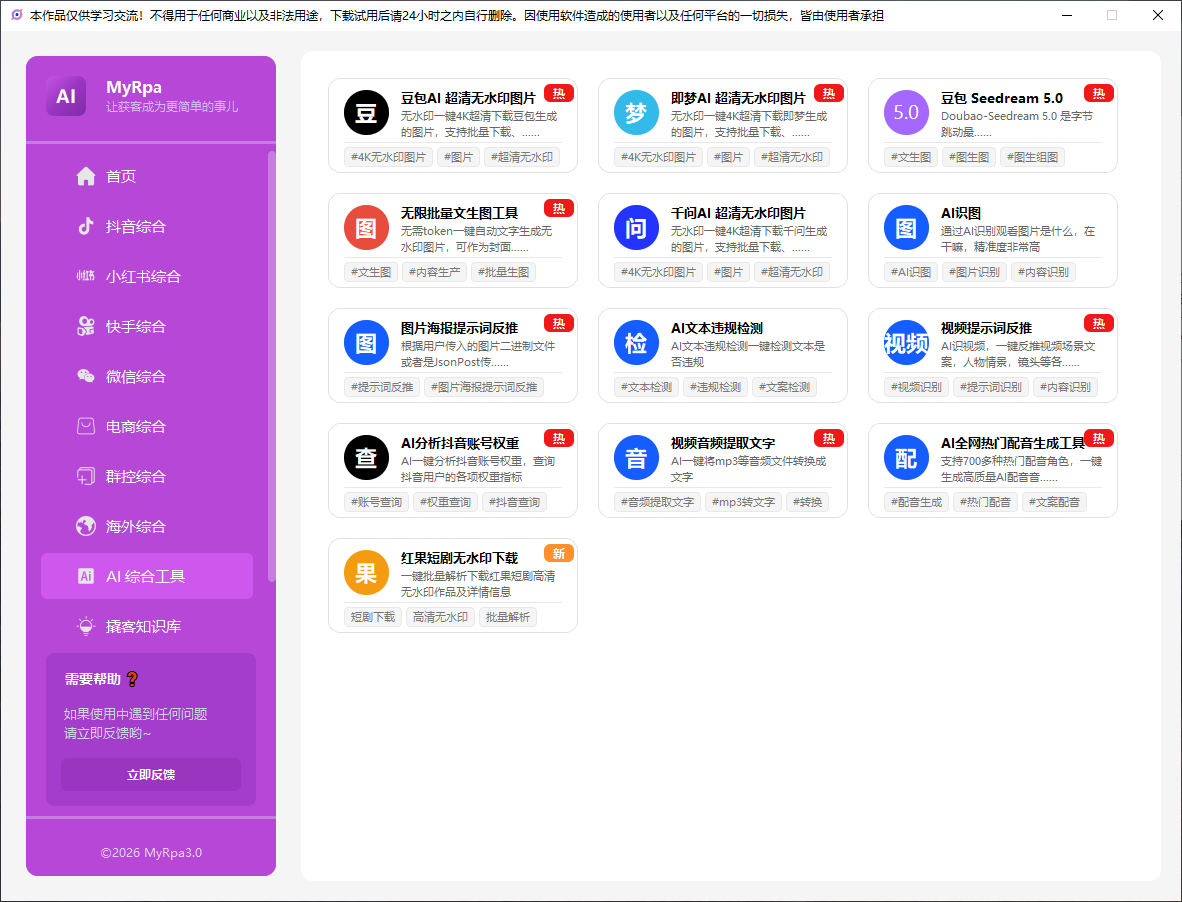Click the blue 检 circle icon
This screenshot has height=902, width=1182.
pyautogui.click(x=636, y=343)
